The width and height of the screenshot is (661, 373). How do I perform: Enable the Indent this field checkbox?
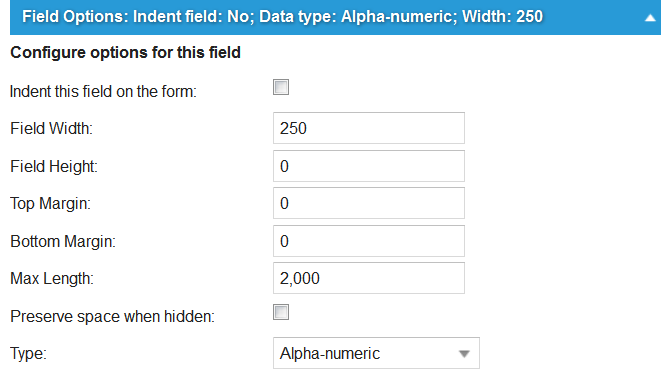[281, 87]
